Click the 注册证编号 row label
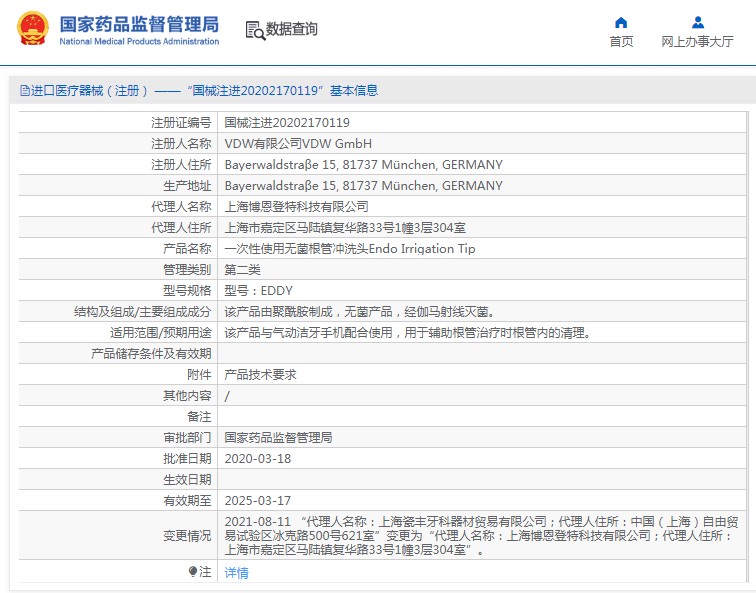The height and width of the screenshot is (593, 756). [181, 122]
